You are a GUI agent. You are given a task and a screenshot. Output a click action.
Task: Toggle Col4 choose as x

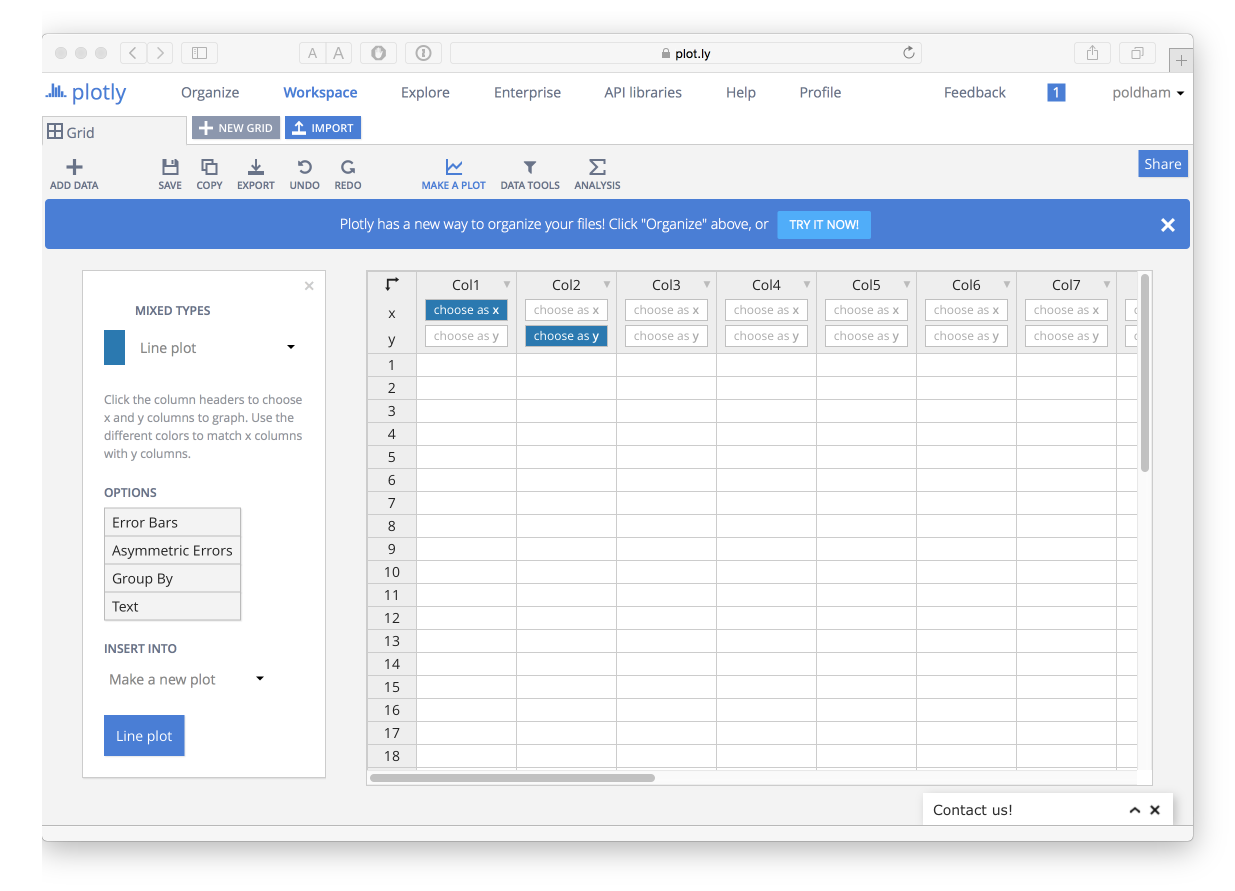pyautogui.click(x=766, y=310)
